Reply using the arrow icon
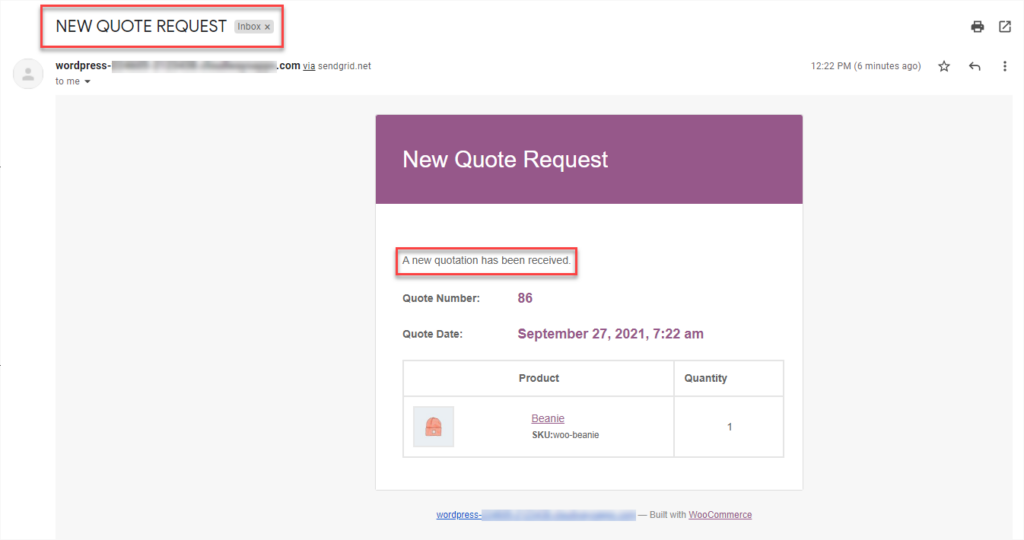This screenshot has height=540, width=1024. tap(974, 66)
